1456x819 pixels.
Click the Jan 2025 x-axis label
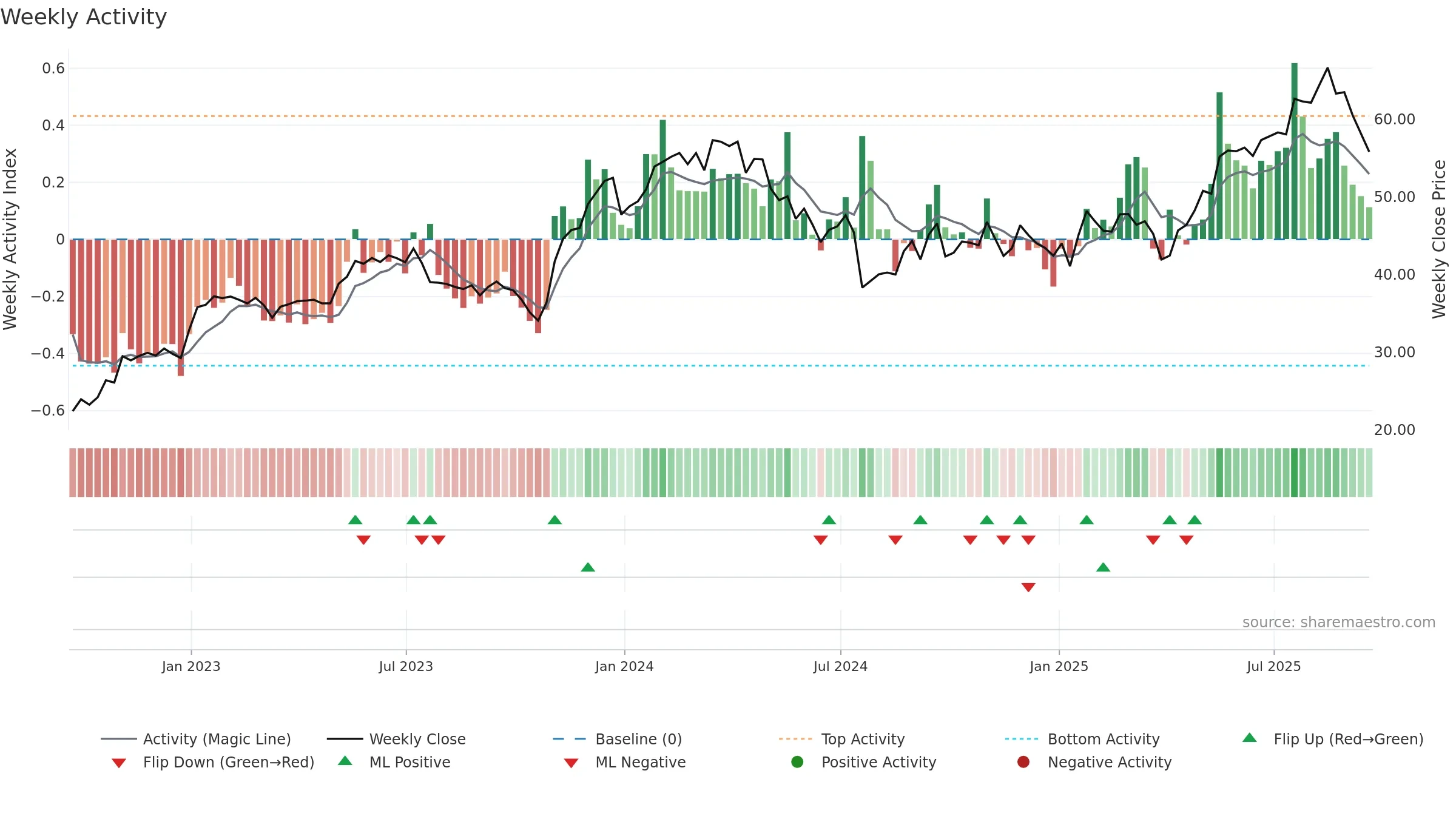click(1059, 666)
